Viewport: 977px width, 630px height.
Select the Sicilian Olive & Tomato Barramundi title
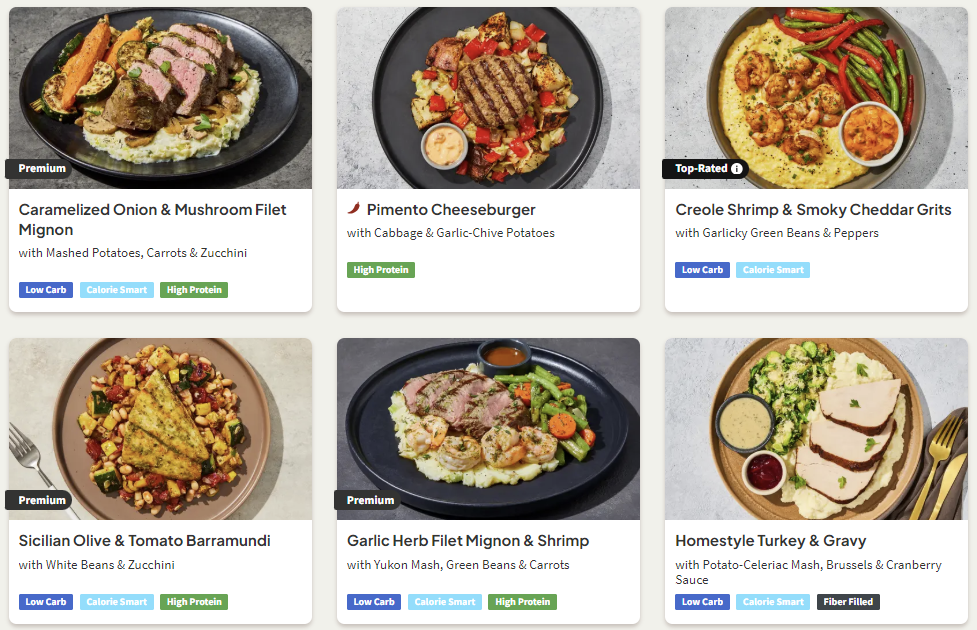(x=145, y=541)
